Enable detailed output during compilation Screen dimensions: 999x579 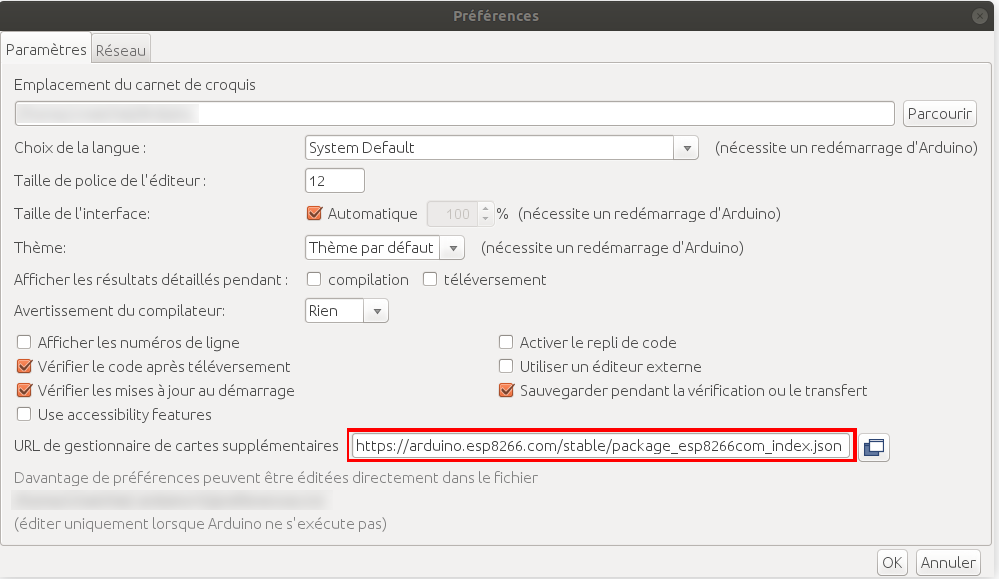314,280
